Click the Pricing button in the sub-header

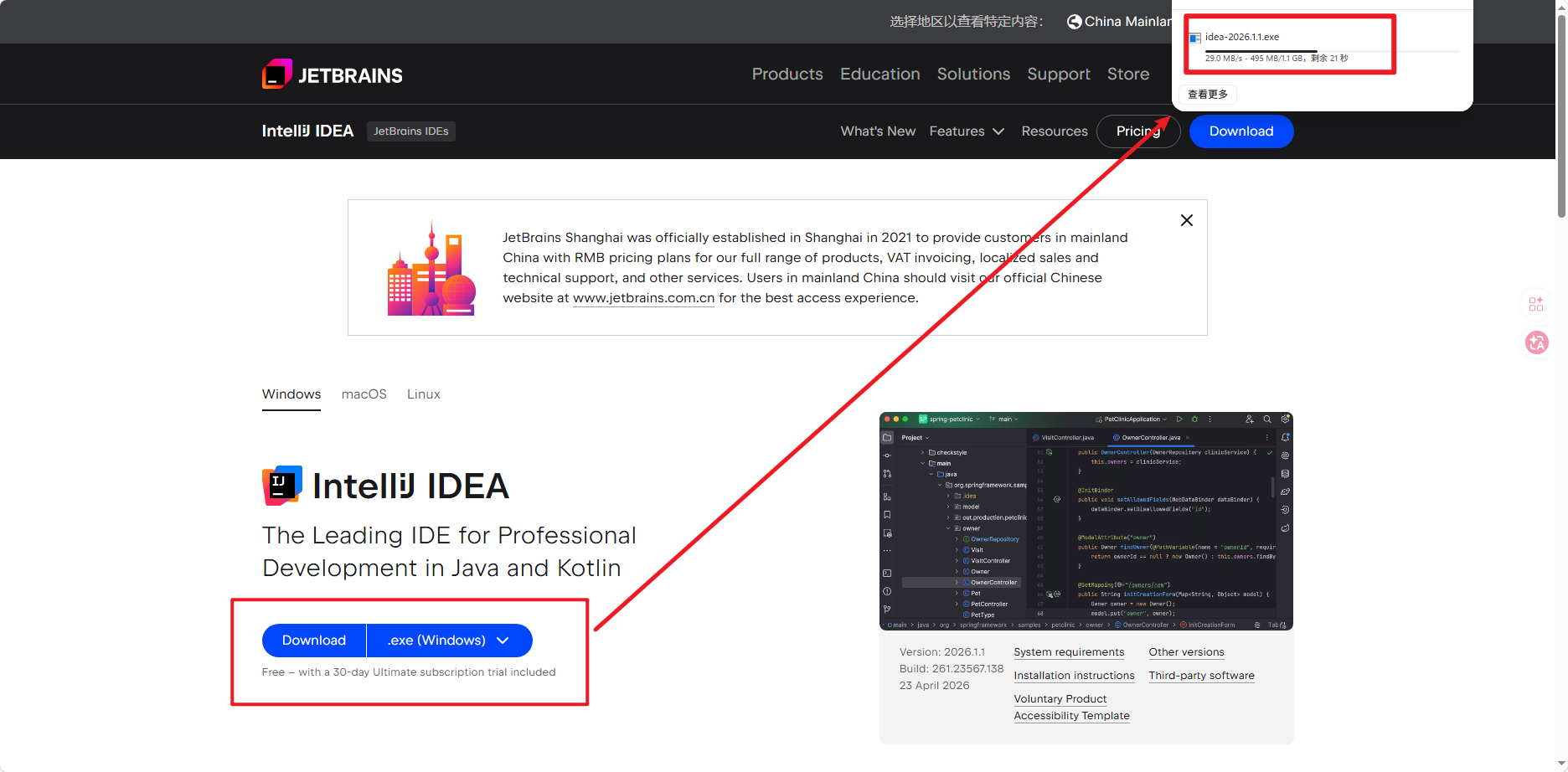[x=1138, y=131]
